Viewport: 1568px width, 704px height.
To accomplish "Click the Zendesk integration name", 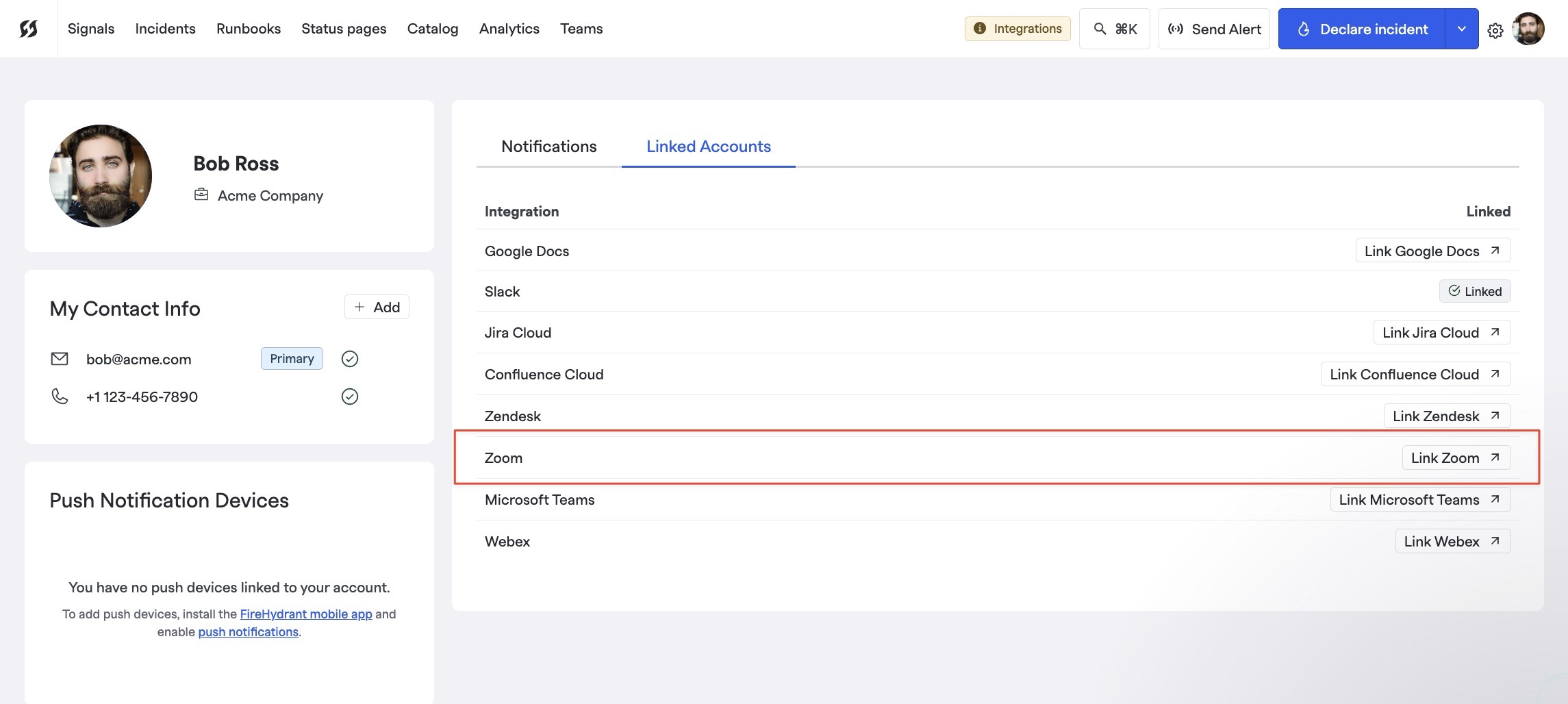I will click(513, 416).
